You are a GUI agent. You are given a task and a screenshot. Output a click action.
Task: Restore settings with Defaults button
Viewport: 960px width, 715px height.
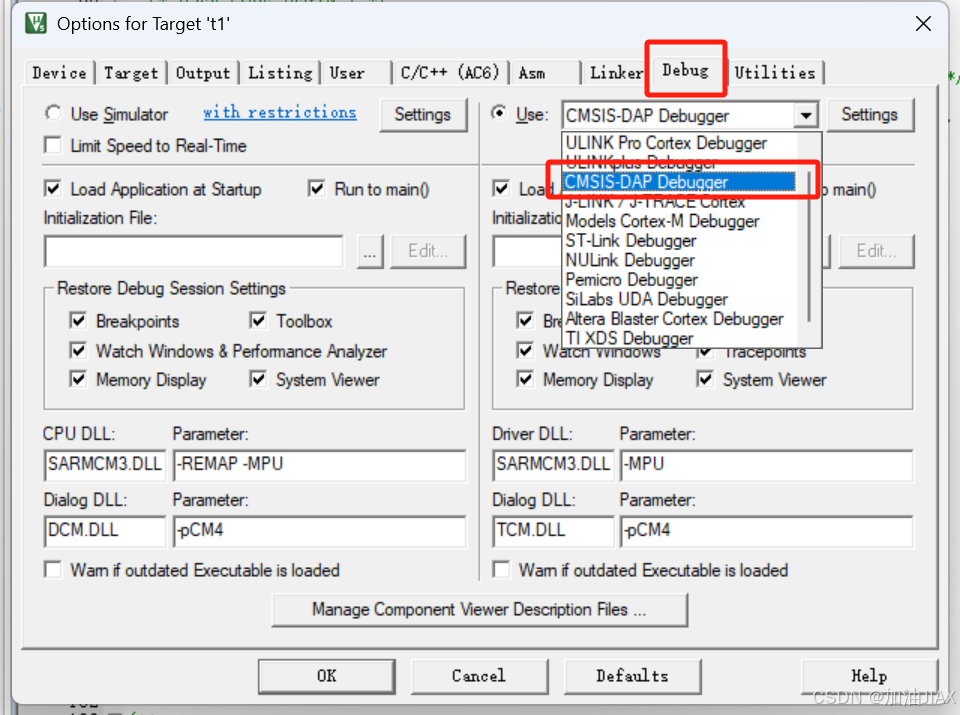(x=632, y=676)
